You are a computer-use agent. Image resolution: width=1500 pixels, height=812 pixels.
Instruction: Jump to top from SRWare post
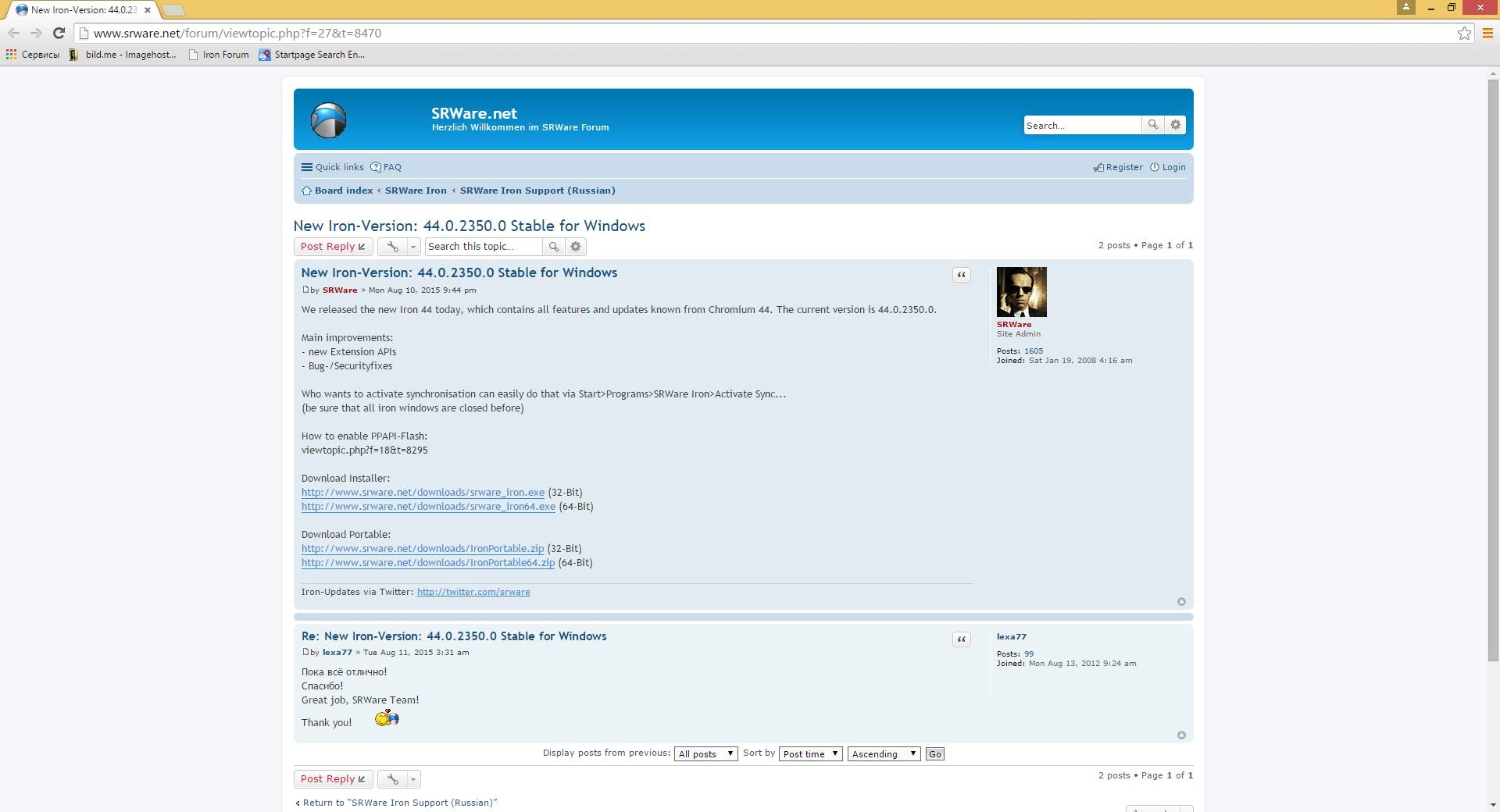(1181, 601)
